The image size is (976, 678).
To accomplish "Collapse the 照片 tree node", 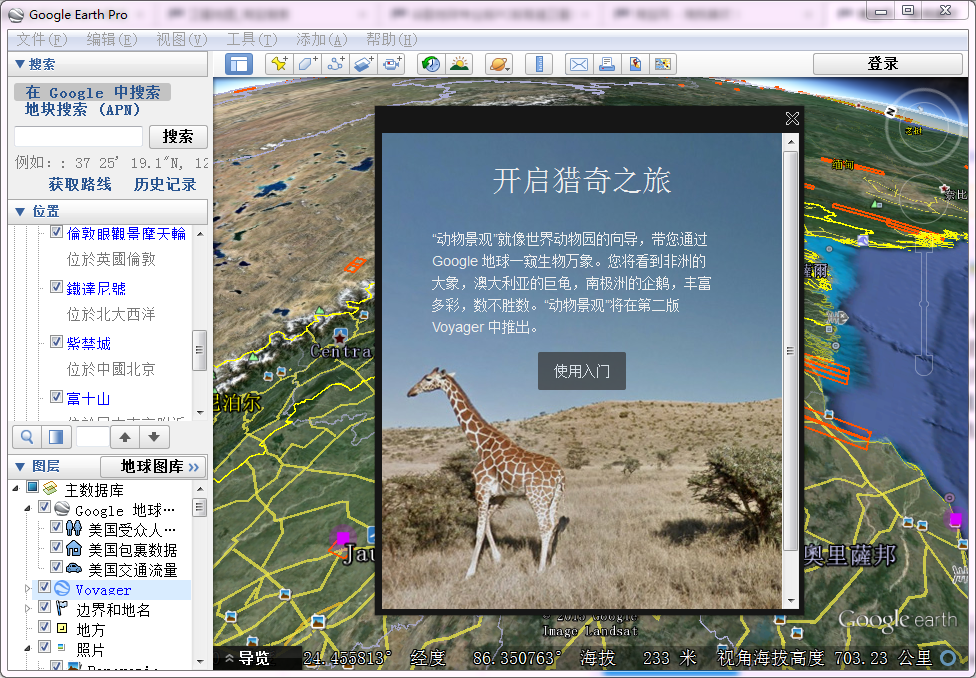I will point(27,648).
